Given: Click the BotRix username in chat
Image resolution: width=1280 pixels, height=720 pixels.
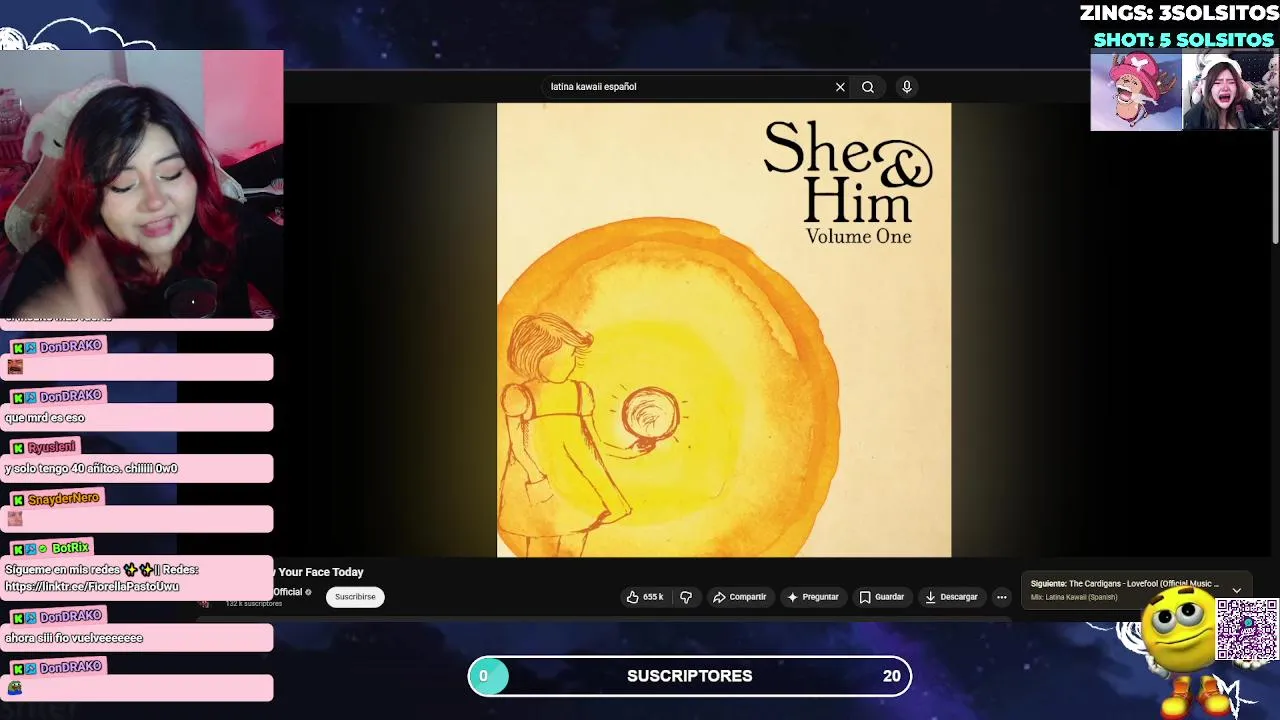Looking at the screenshot, I should (70, 548).
